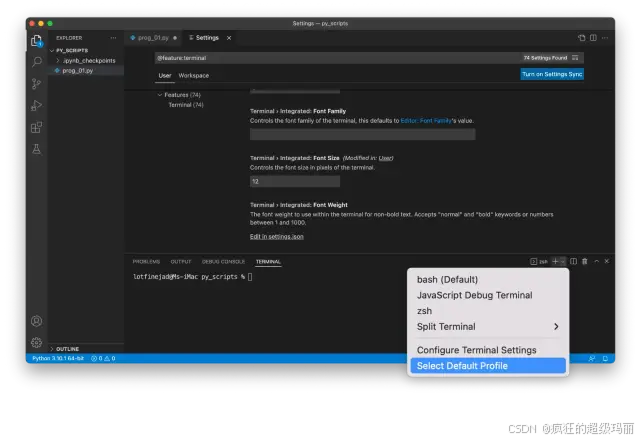640x440 pixels.
Task: Click the terminal prompt area
Action: pyautogui.click(x=193, y=277)
